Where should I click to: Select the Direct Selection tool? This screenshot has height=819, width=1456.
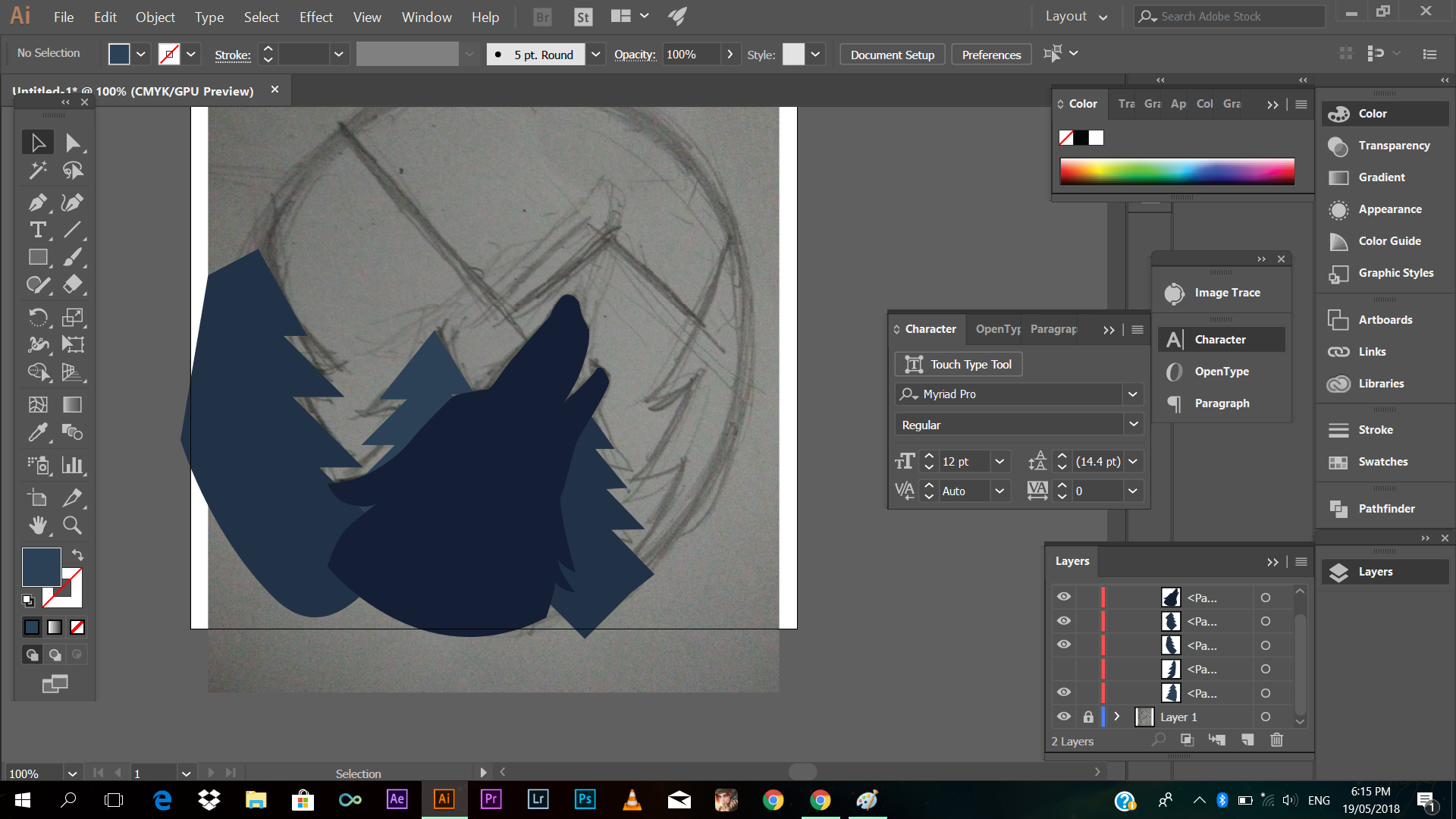[73, 143]
